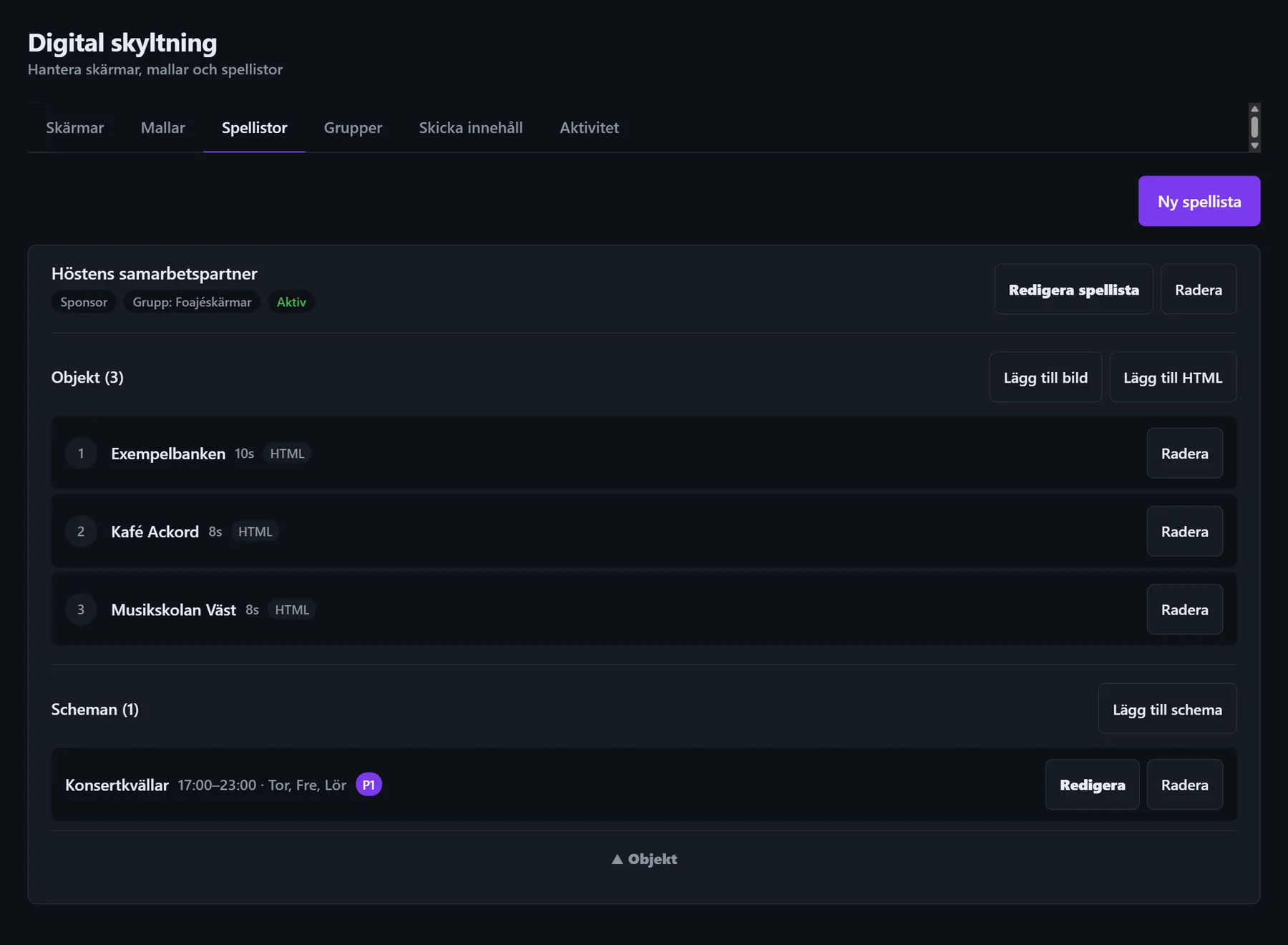This screenshot has width=1288, height=945.
Task: View the Aktivitet tab
Action: (589, 127)
